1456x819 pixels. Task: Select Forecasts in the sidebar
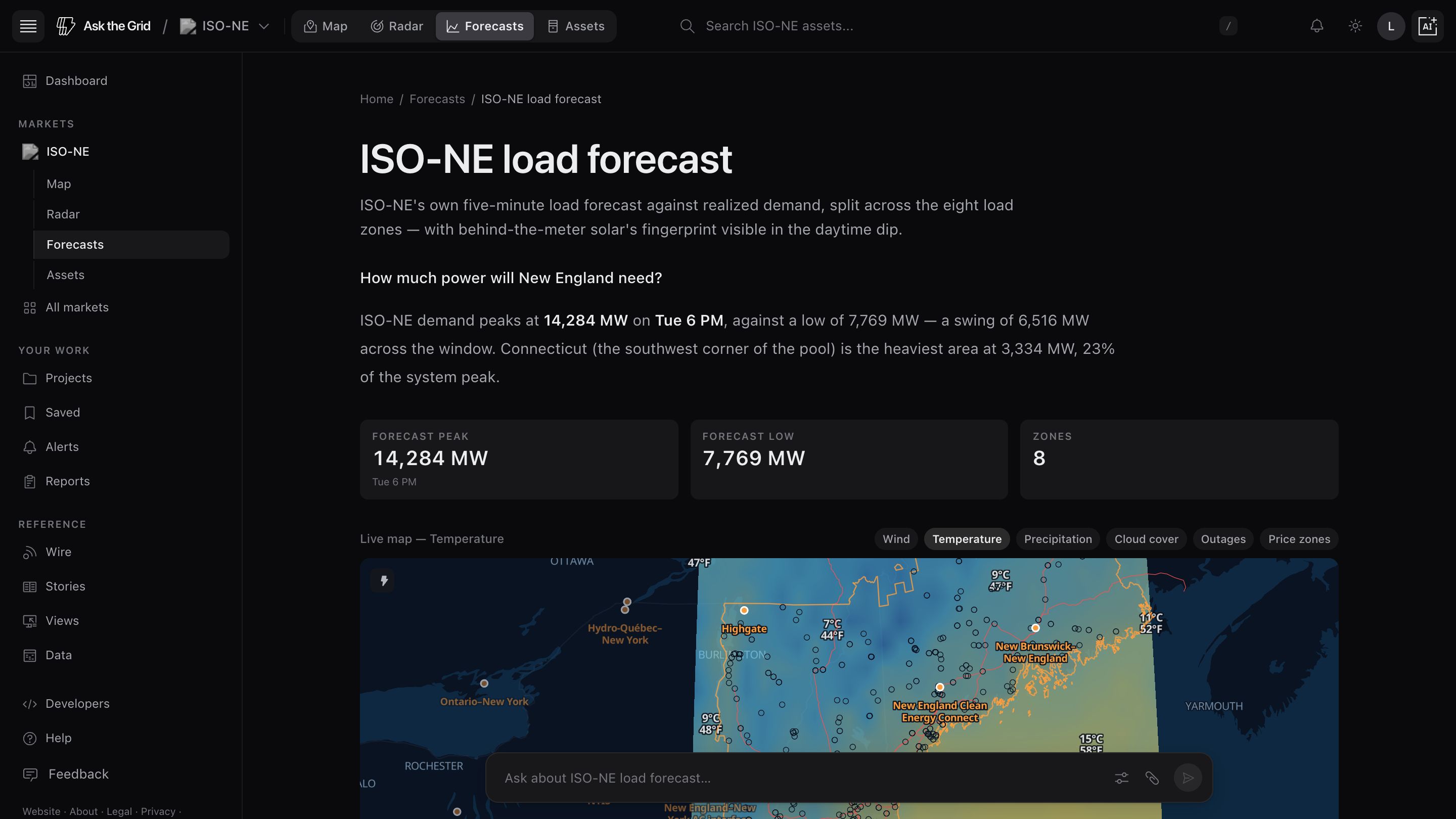pyautogui.click(x=131, y=245)
